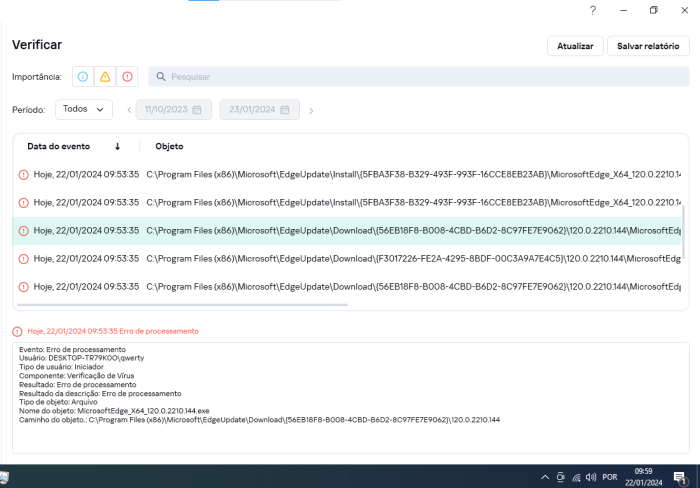Click the POR language indicator
This screenshot has width=700, height=488.
pyautogui.click(x=610, y=477)
